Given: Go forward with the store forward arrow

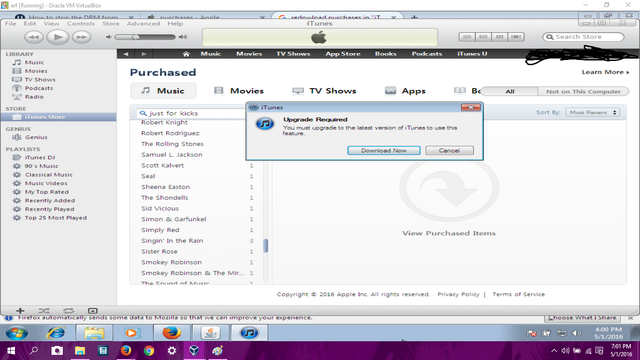Looking at the screenshot, I should [144, 54].
